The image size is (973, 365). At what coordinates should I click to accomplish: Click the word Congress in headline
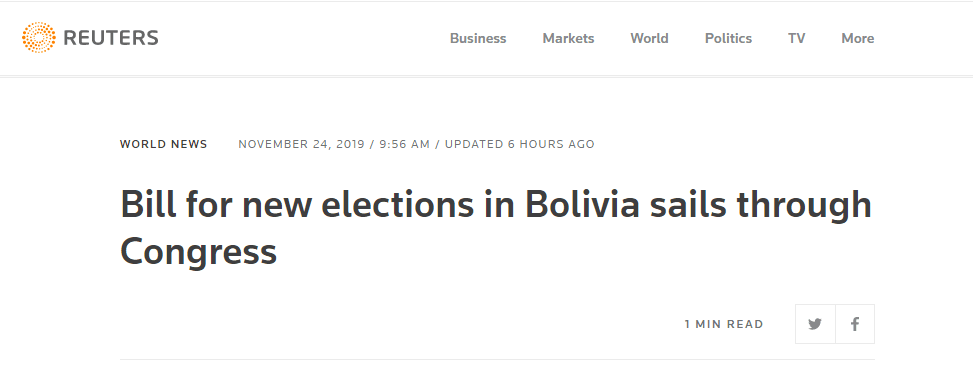coord(198,252)
